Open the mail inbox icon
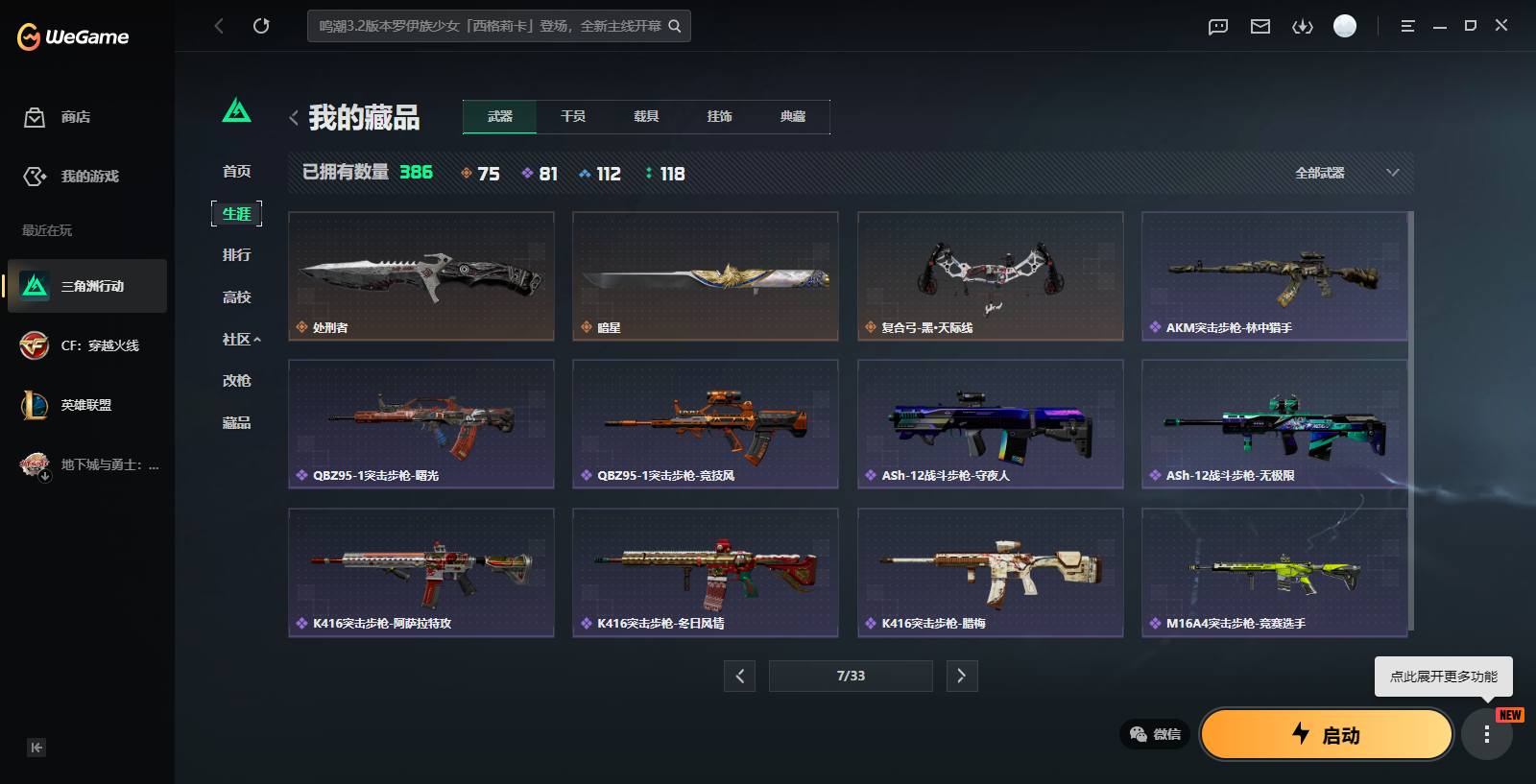This screenshot has height=784, width=1536. coord(1260,26)
